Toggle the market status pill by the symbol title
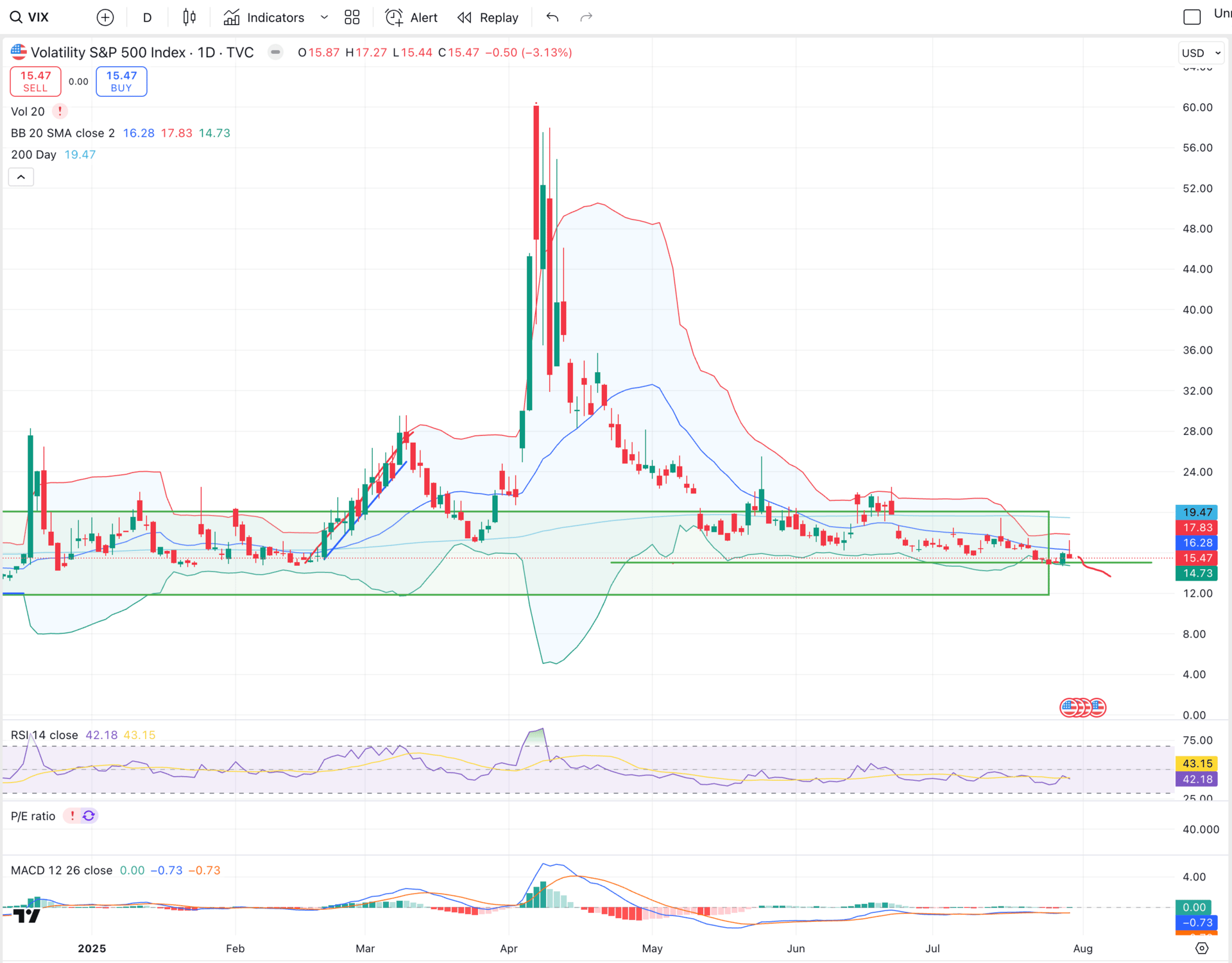The height and width of the screenshot is (963, 1232). click(x=275, y=52)
